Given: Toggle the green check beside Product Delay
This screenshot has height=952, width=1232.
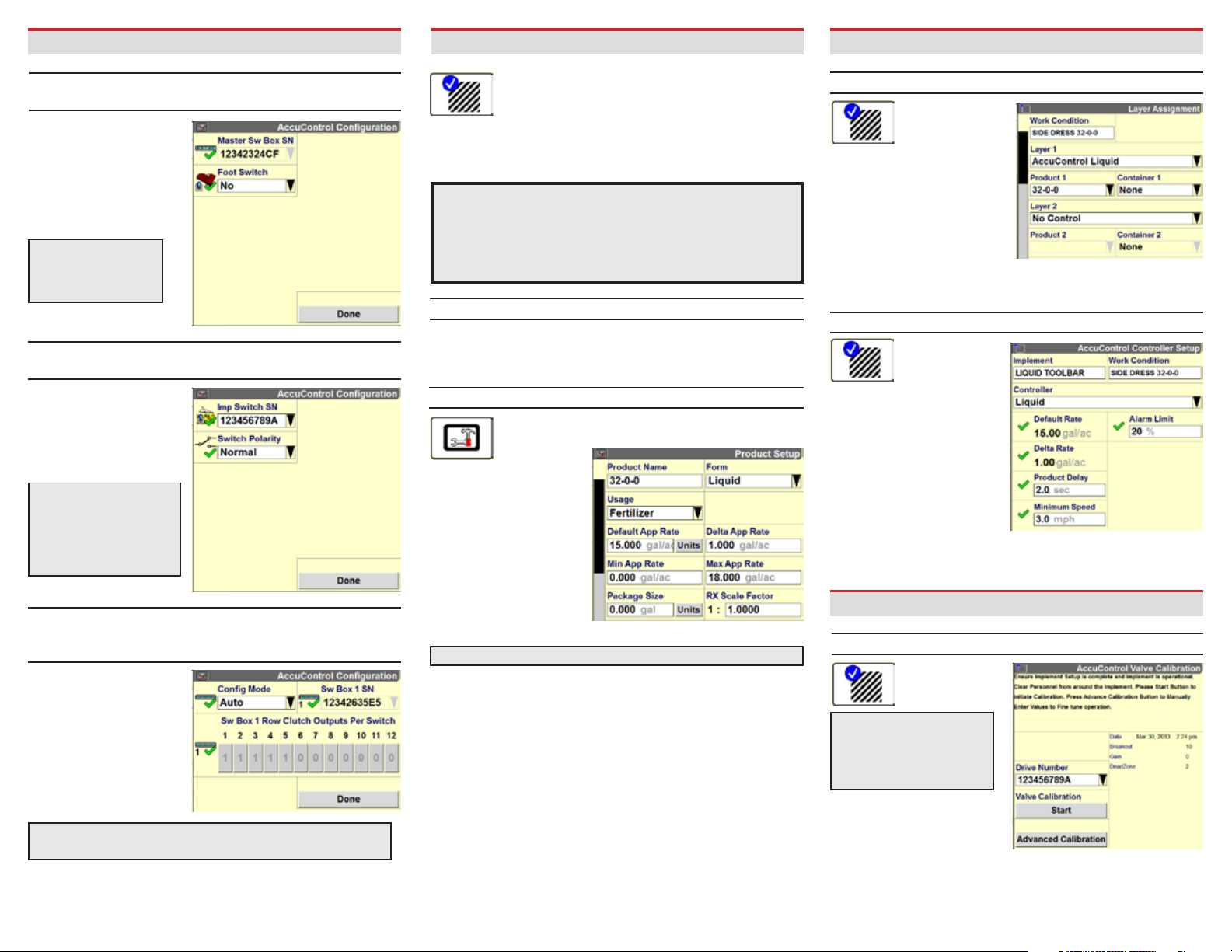Looking at the screenshot, I should 1023,484.
